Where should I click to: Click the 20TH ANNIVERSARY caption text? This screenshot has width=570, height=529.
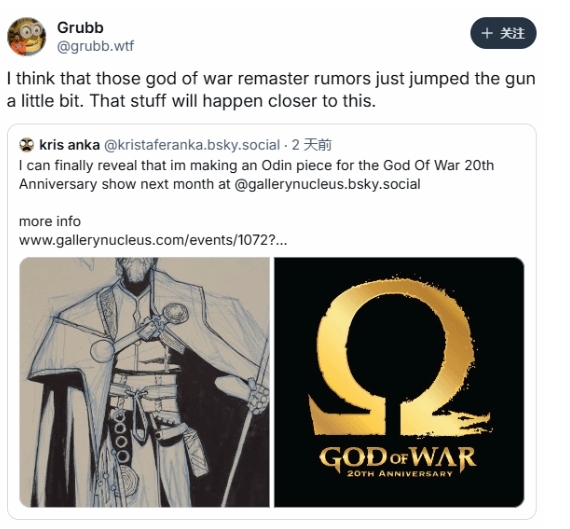(400, 473)
